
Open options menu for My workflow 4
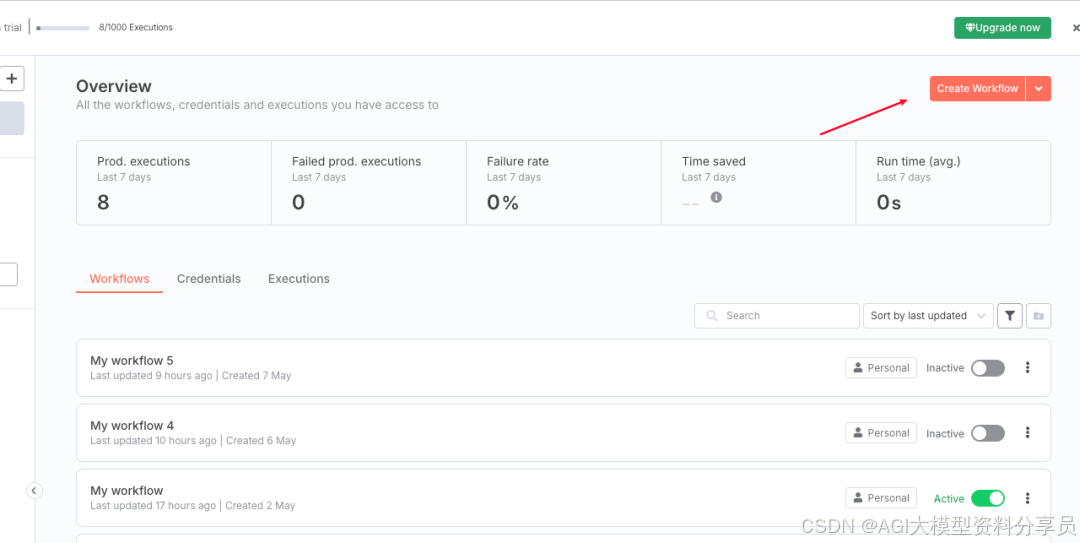(1027, 433)
